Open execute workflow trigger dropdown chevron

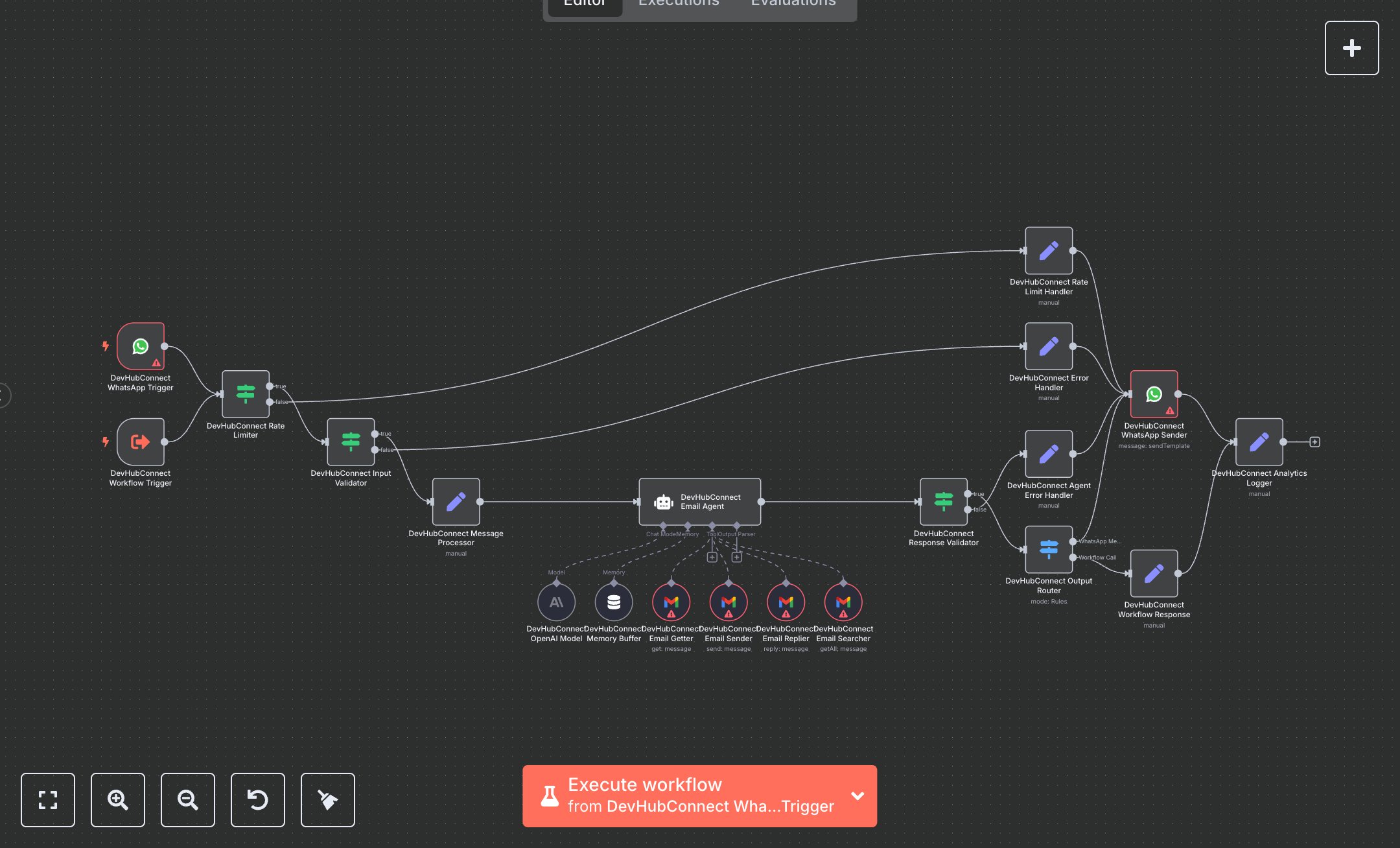click(857, 796)
